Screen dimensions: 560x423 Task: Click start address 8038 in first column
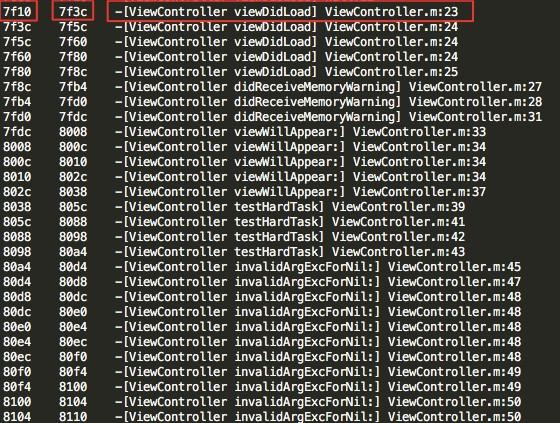pos(18,207)
